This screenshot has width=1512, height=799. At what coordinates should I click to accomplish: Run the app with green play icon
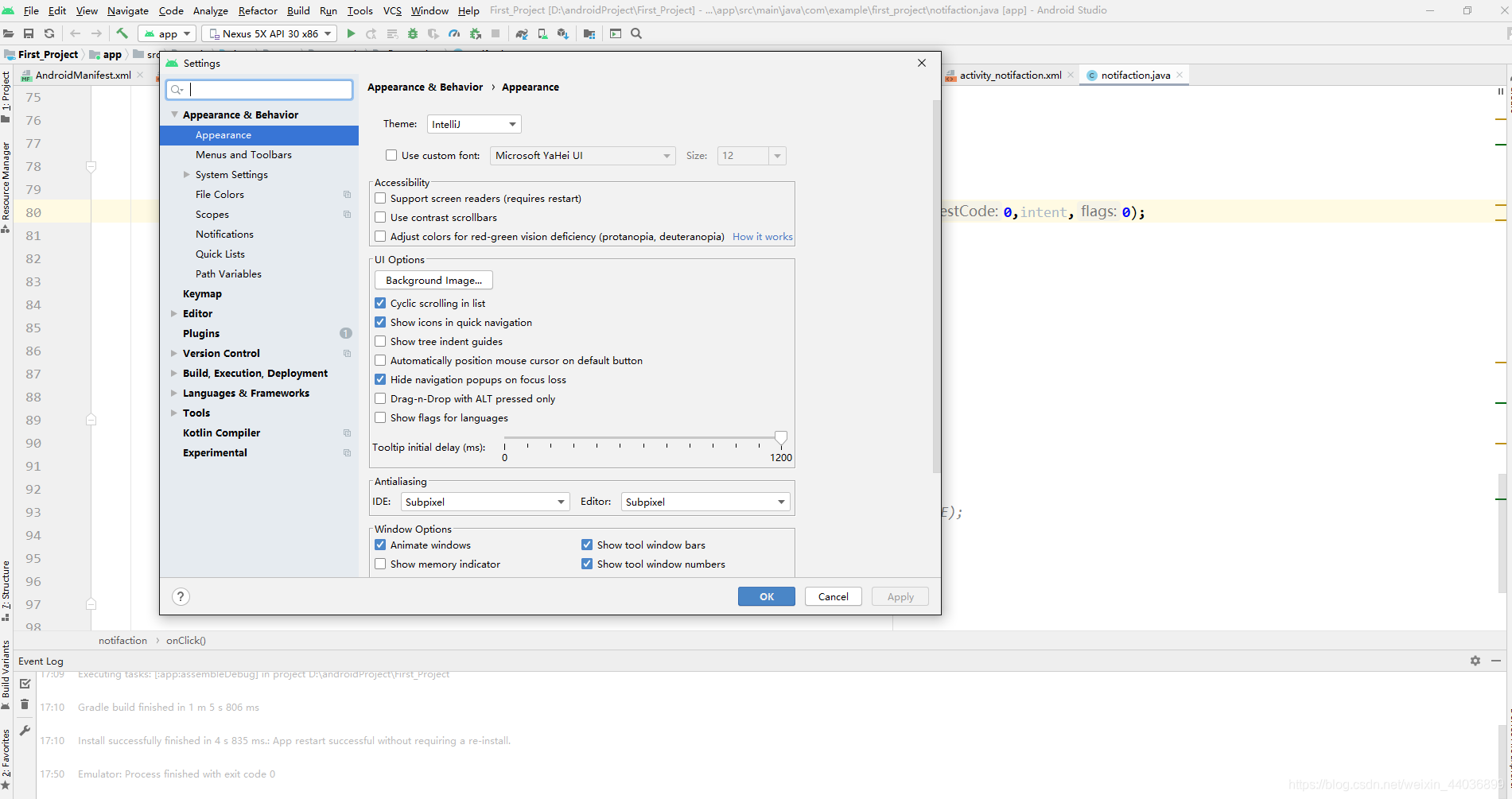(x=351, y=33)
